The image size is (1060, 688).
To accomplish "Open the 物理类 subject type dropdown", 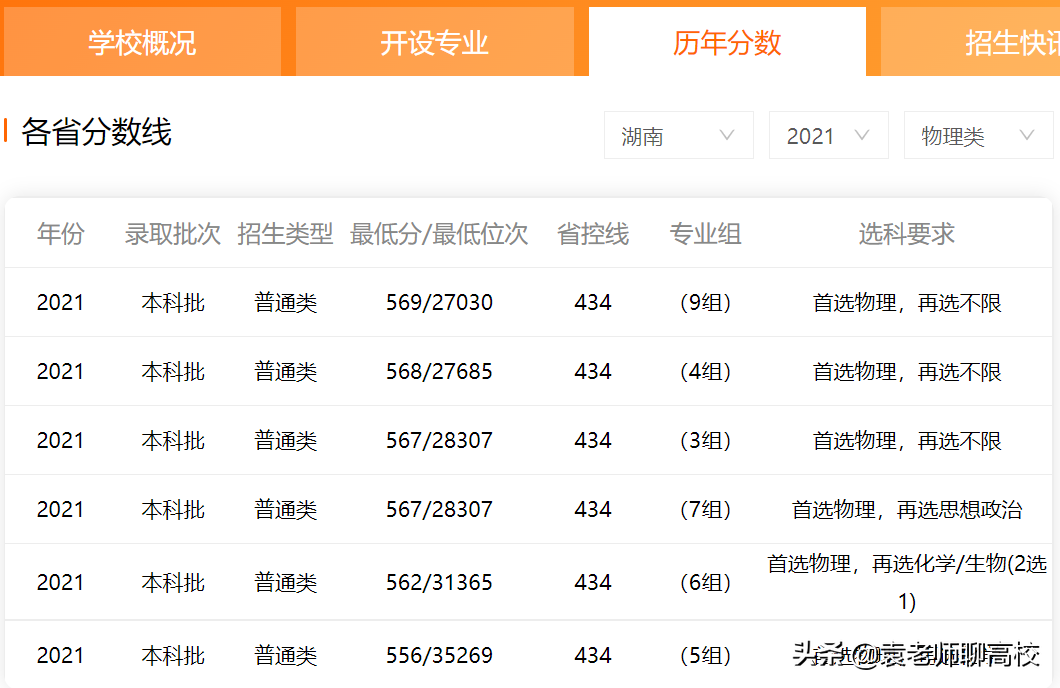I will [977, 134].
